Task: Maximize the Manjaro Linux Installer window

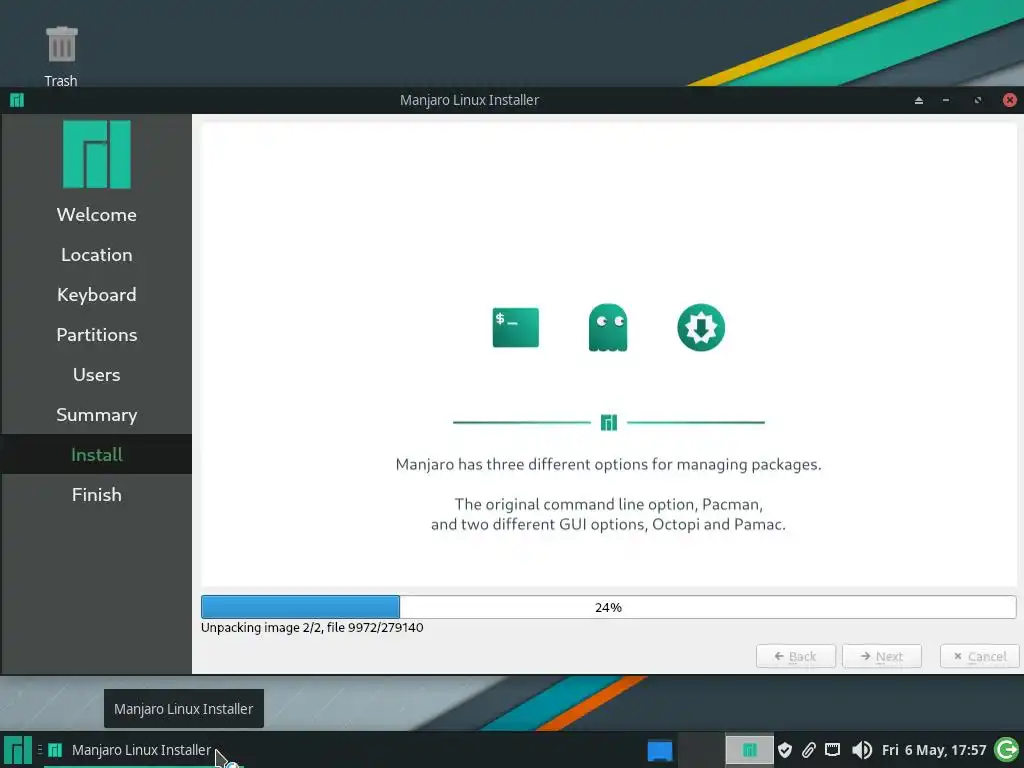Action: (978, 100)
